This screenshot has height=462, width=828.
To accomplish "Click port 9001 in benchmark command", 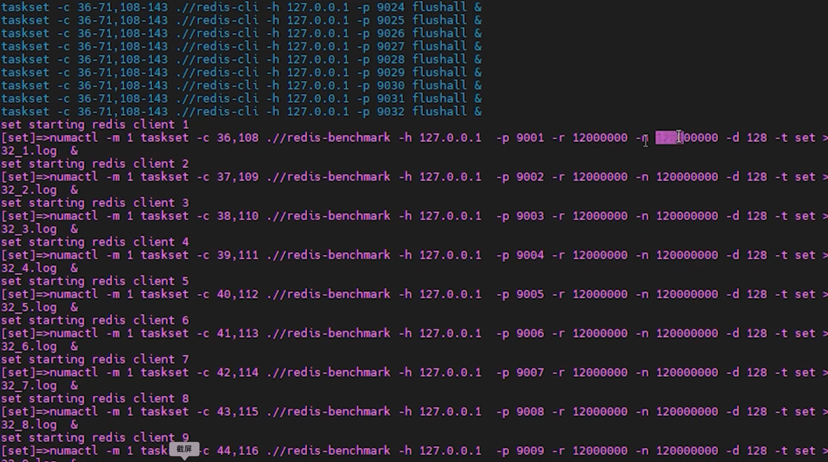I will point(530,138).
